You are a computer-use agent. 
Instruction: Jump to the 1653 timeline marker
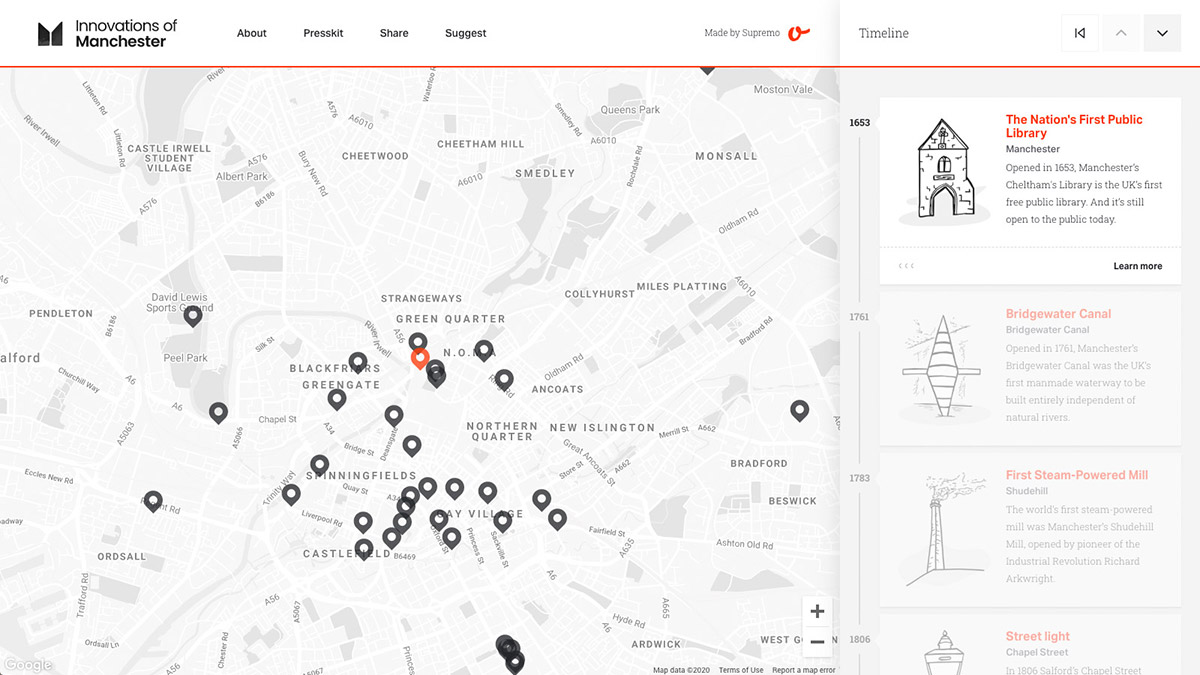coord(859,123)
